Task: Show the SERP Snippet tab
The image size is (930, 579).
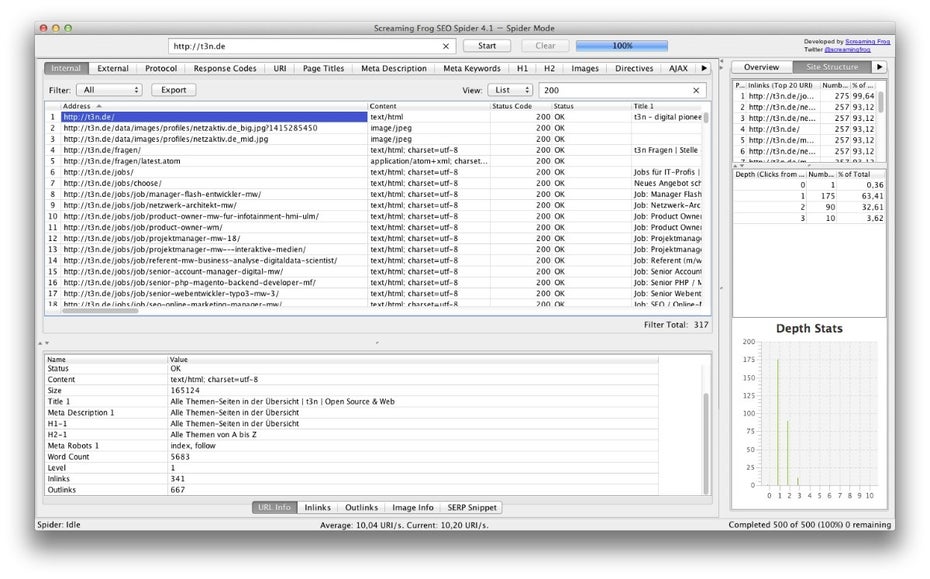Action: 472,507
